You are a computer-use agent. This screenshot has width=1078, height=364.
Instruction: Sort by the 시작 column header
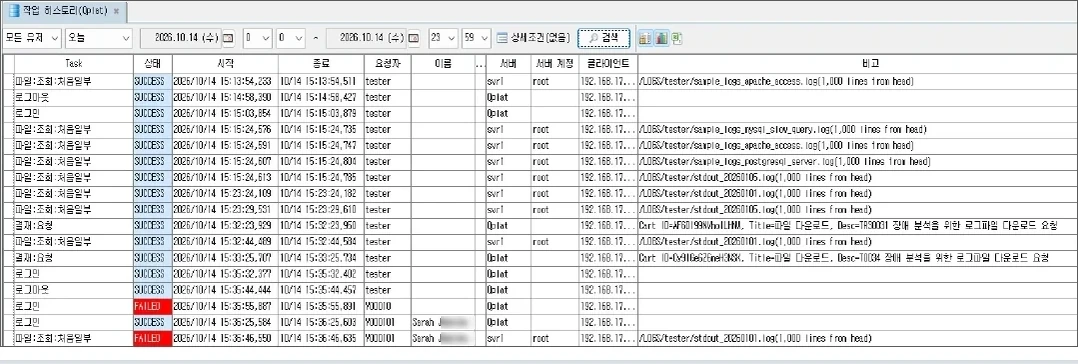[x=225, y=64]
